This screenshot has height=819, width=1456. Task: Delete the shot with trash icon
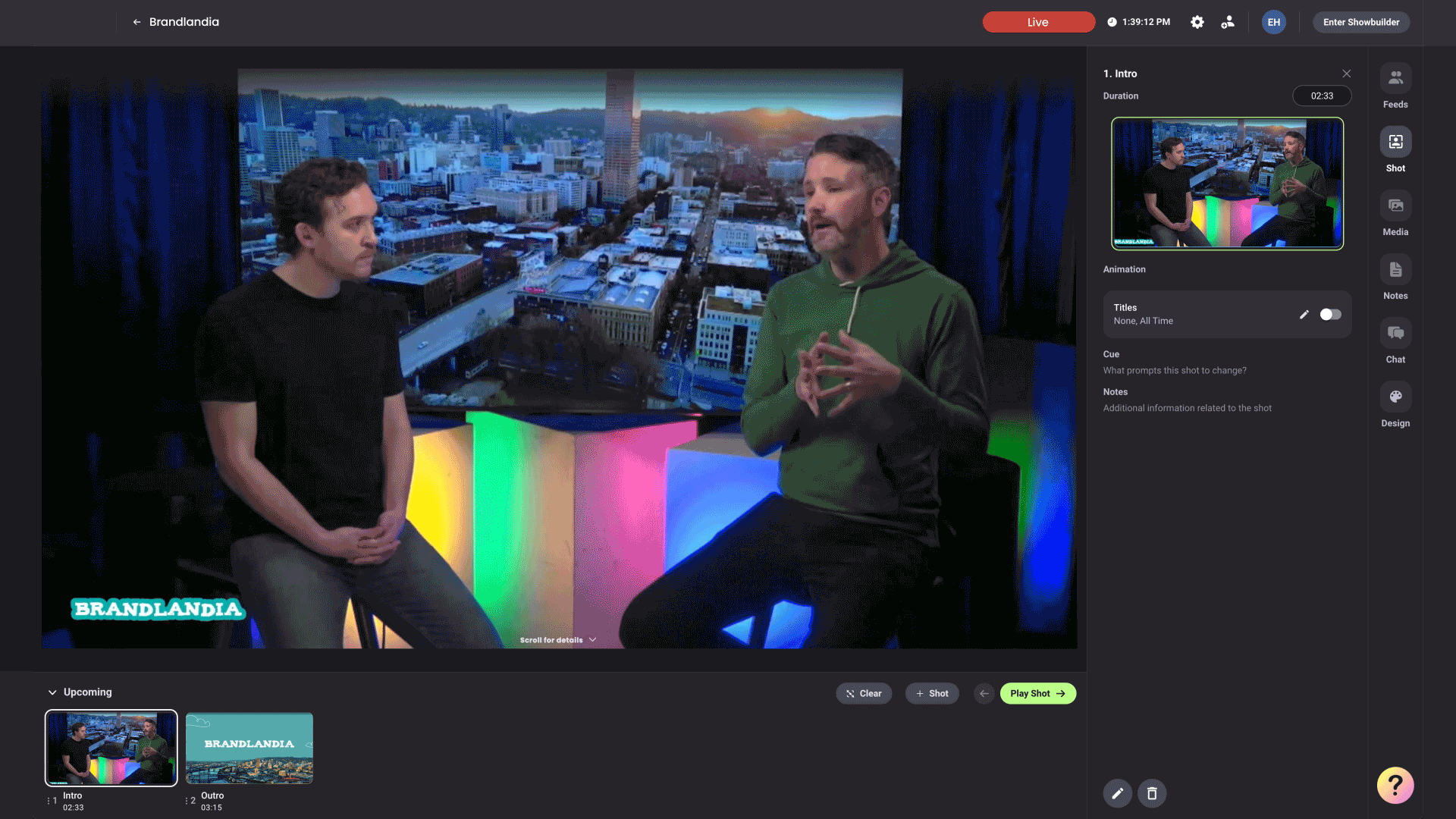coord(1152,793)
